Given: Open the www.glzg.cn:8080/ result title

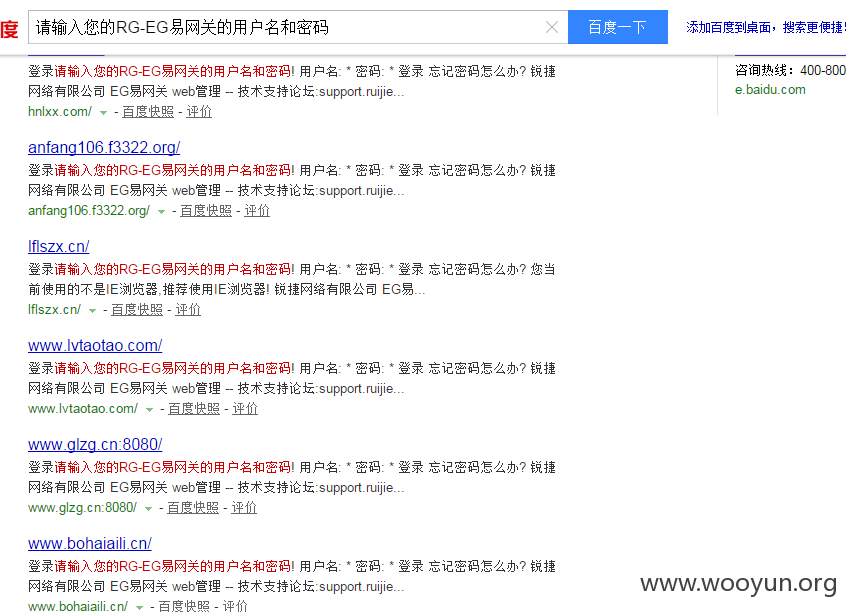Looking at the screenshot, I should click(95, 444).
